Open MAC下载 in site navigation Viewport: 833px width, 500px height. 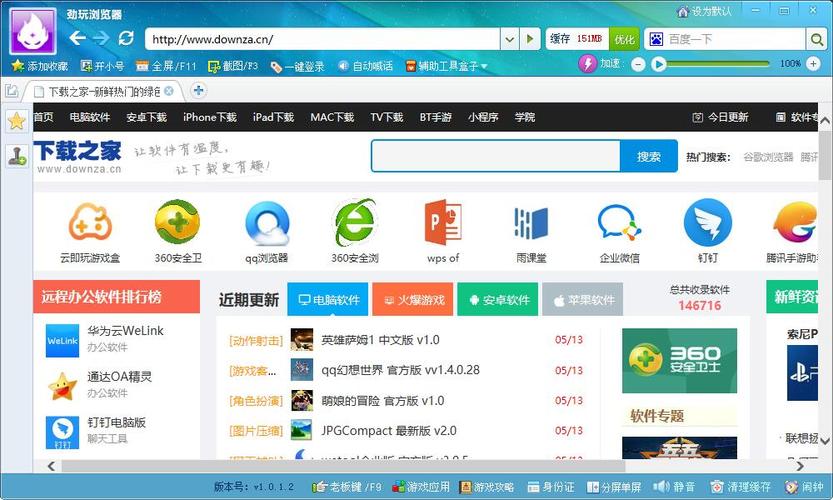pyautogui.click(x=332, y=117)
